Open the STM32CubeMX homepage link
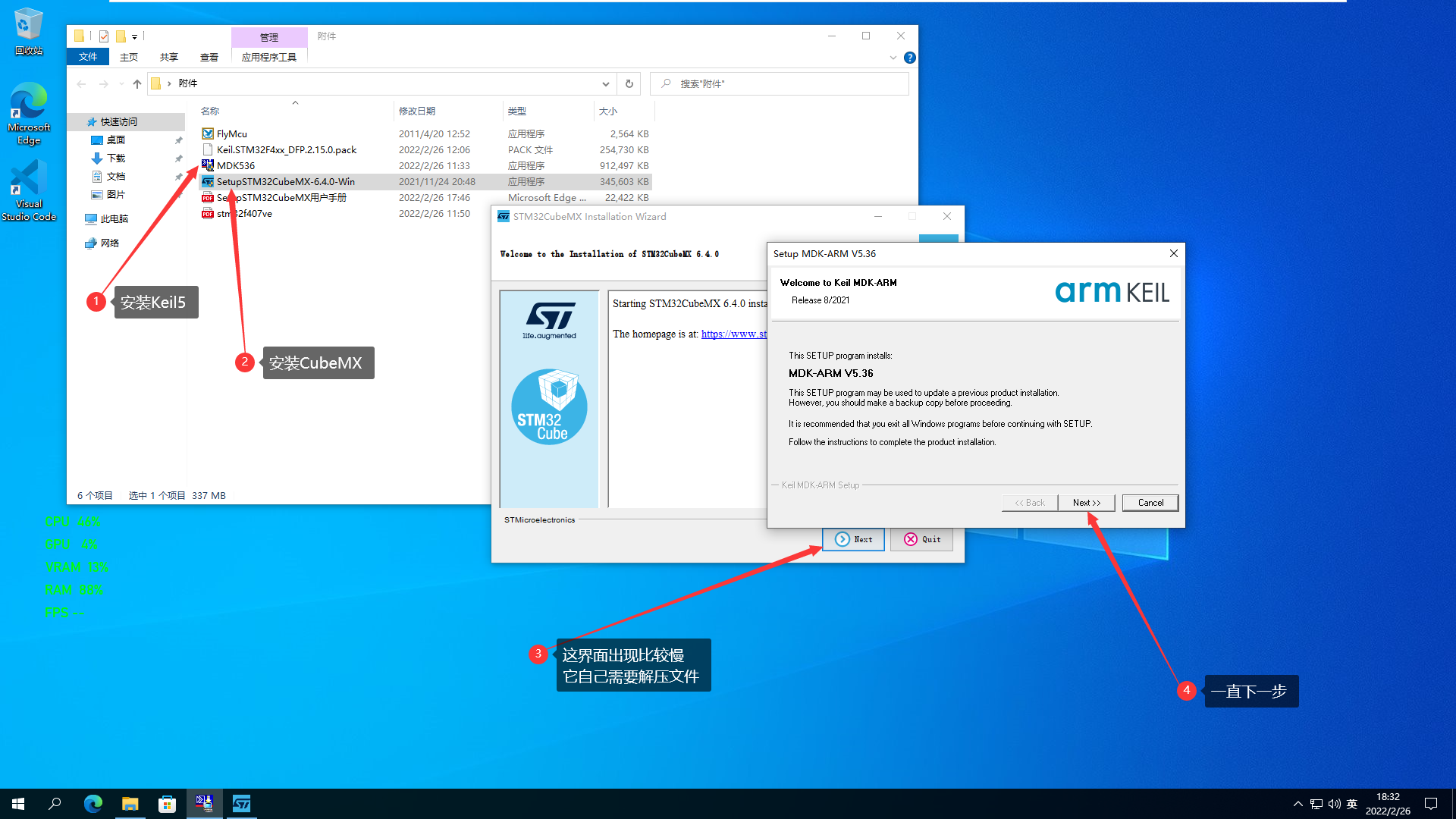Screen dimensions: 1456x819 pos(733,334)
